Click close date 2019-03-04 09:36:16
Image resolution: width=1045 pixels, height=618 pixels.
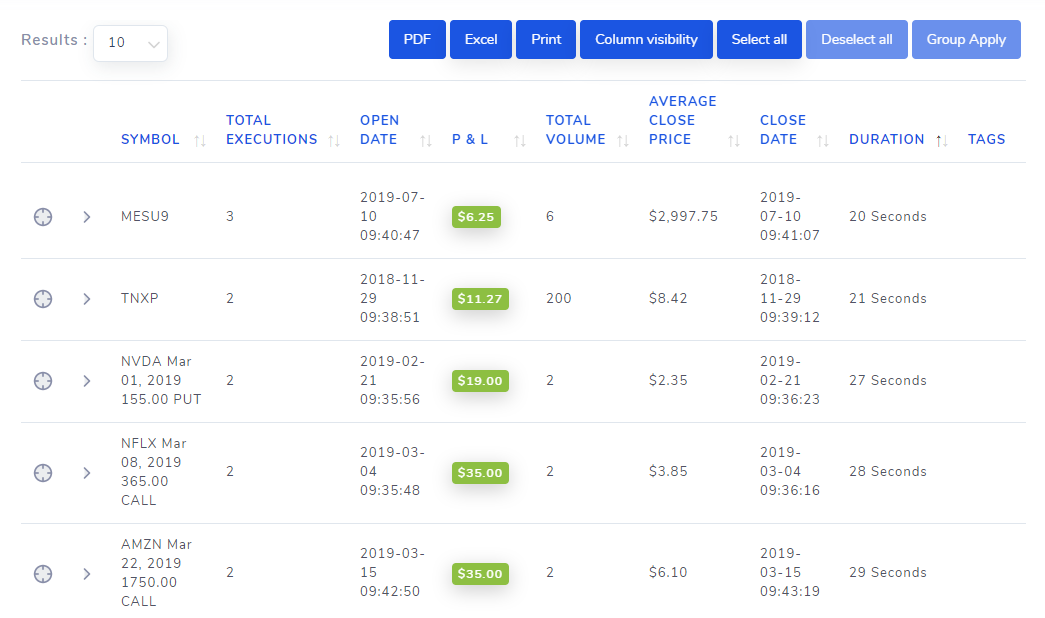tap(790, 472)
